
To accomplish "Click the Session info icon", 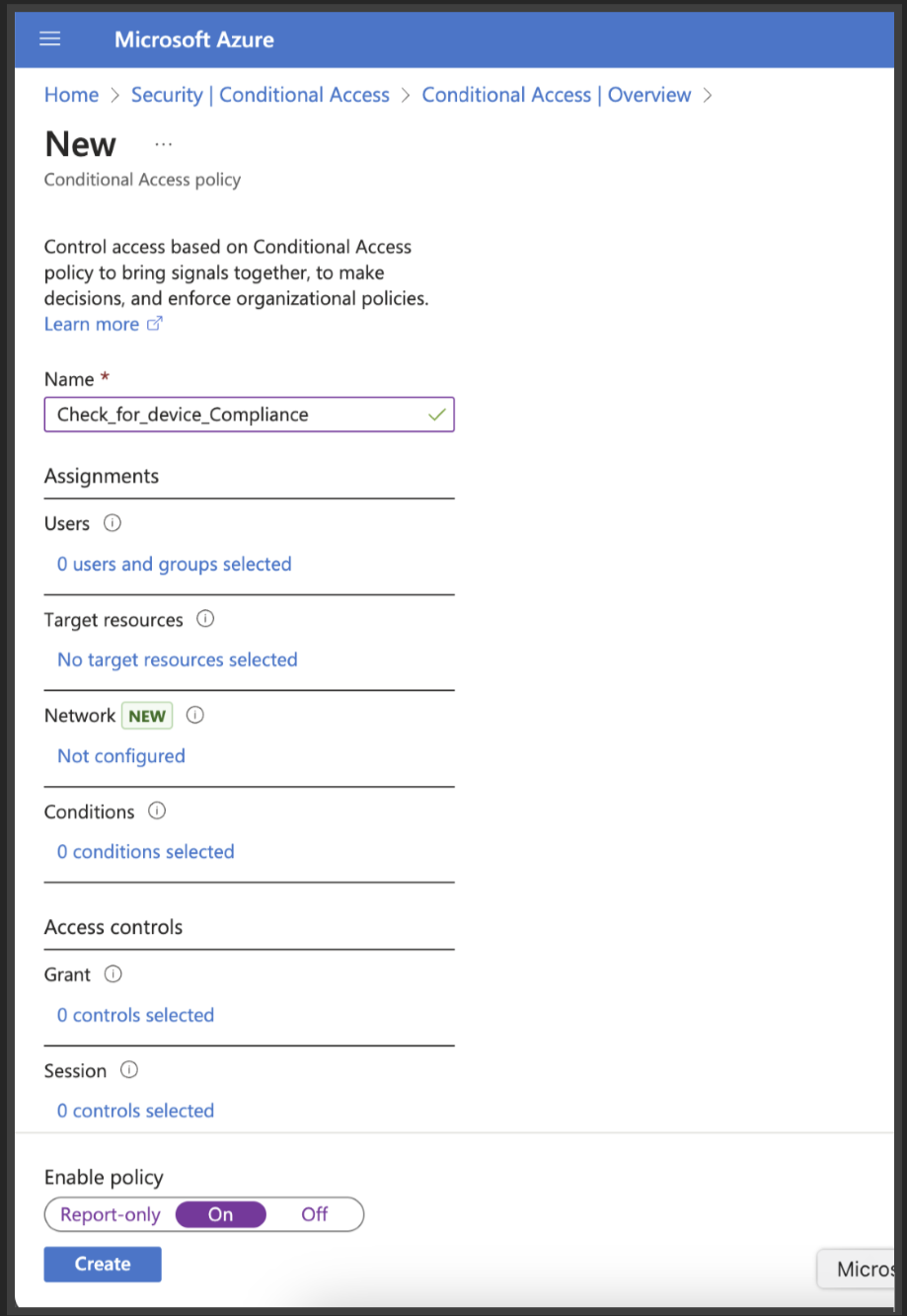I will pyautogui.click(x=129, y=1070).
